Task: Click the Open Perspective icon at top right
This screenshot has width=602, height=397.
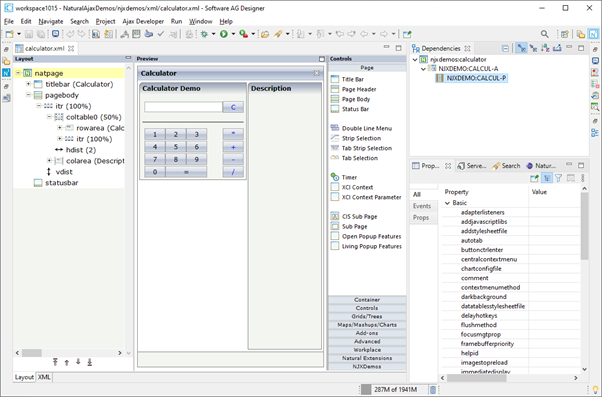Action: [x=564, y=34]
